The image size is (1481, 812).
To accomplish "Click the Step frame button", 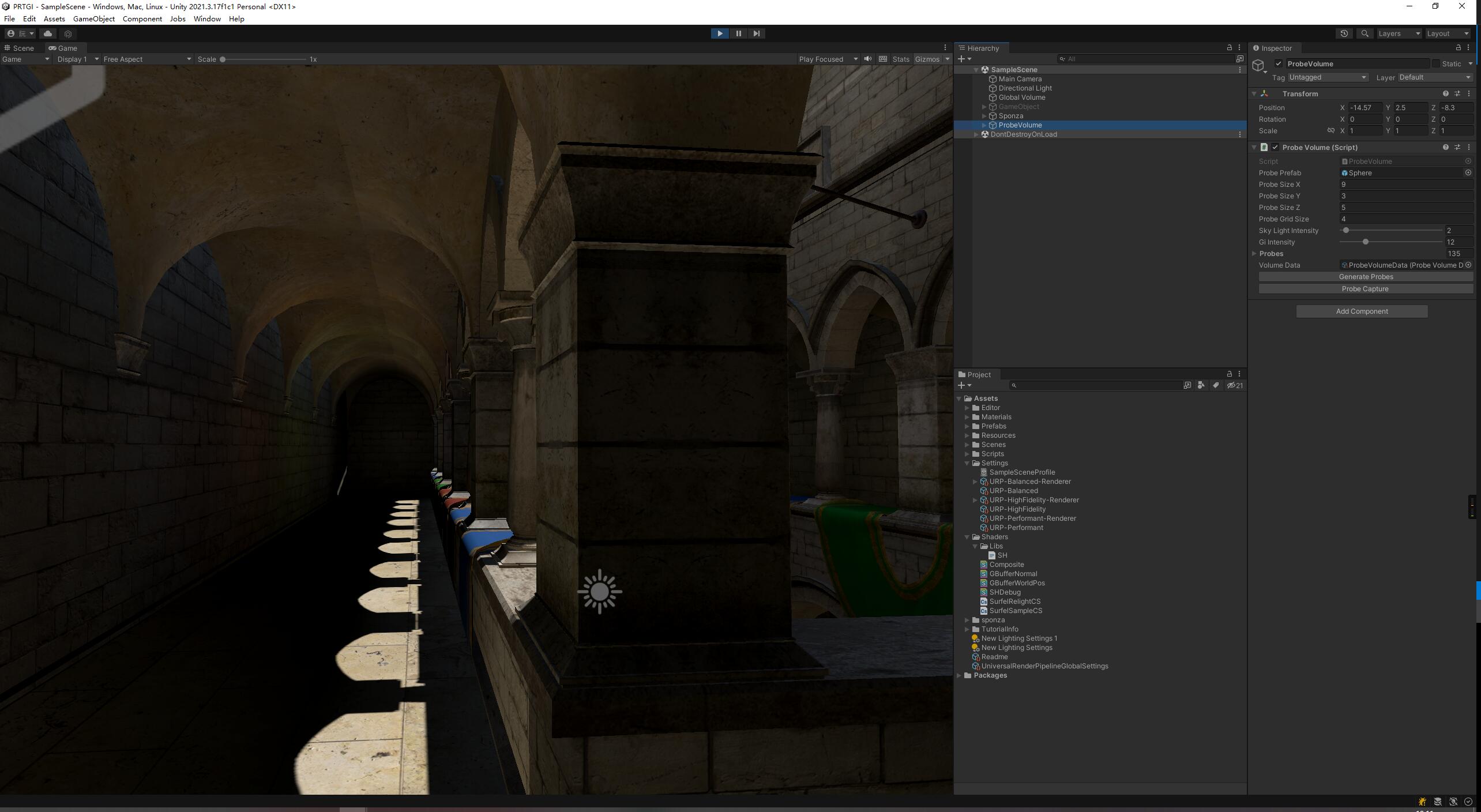I will tap(756, 33).
